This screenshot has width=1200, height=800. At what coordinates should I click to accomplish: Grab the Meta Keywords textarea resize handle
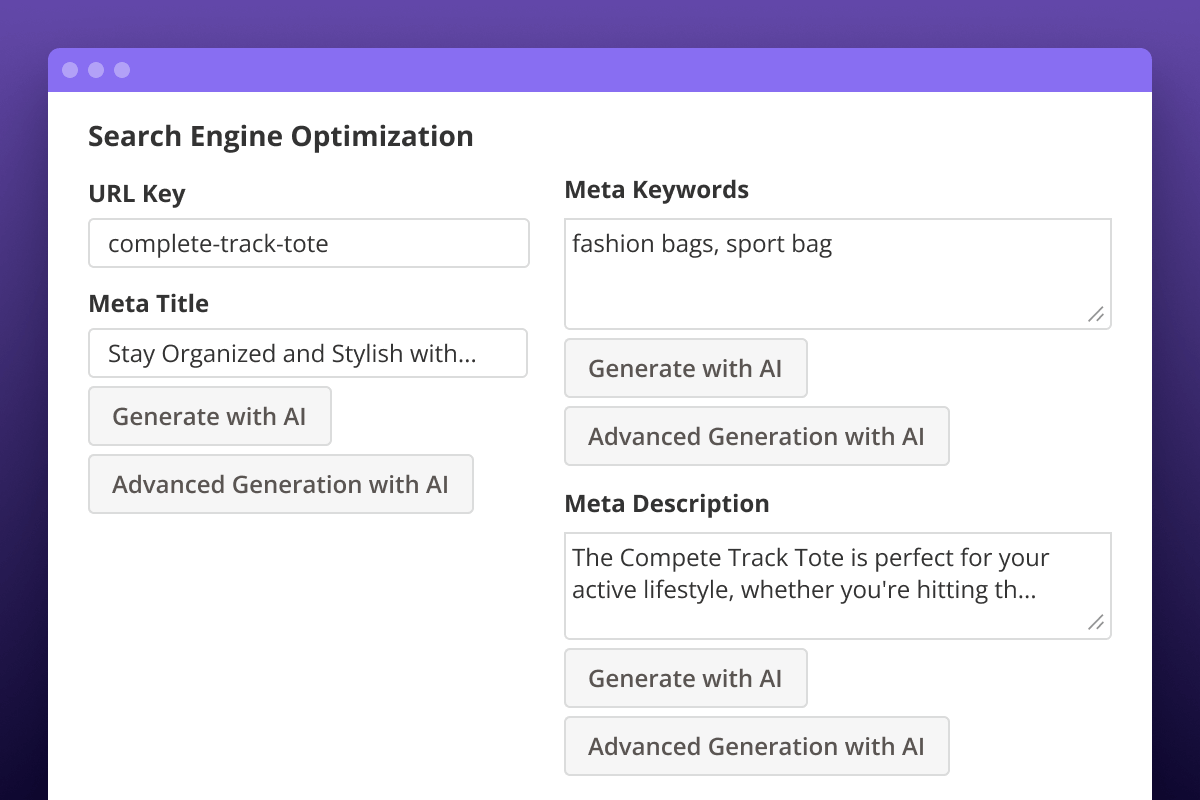coord(1096,314)
